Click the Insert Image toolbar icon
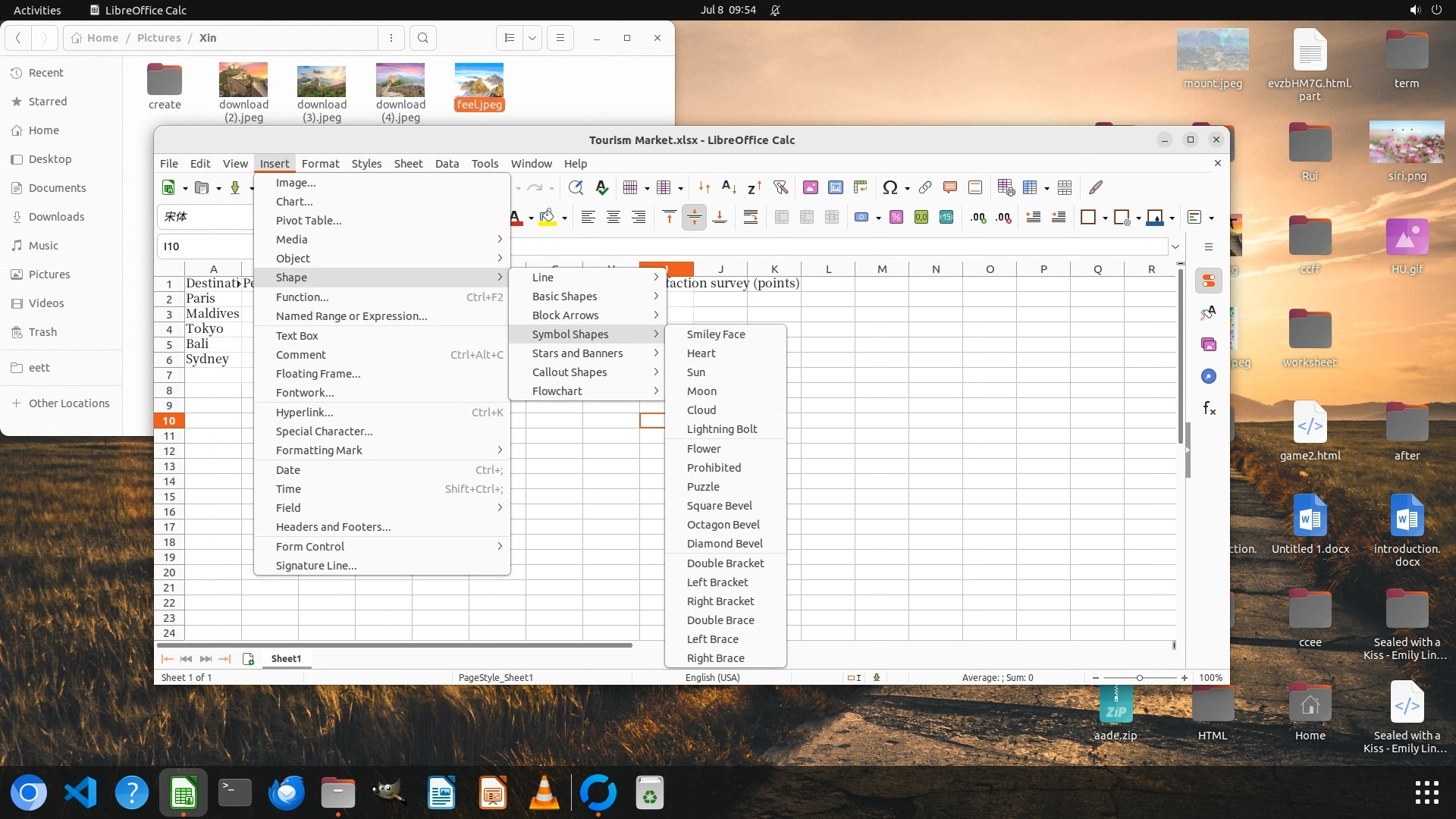 coord(810,187)
